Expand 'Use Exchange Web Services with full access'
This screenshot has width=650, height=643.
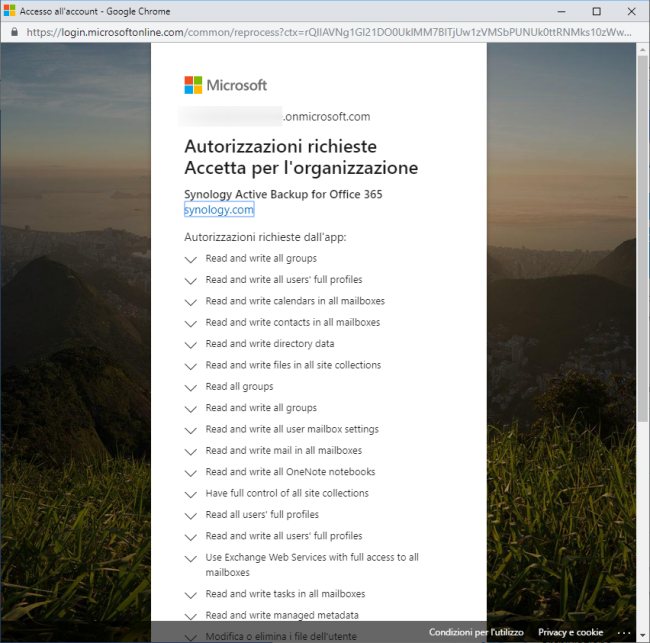click(x=191, y=558)
